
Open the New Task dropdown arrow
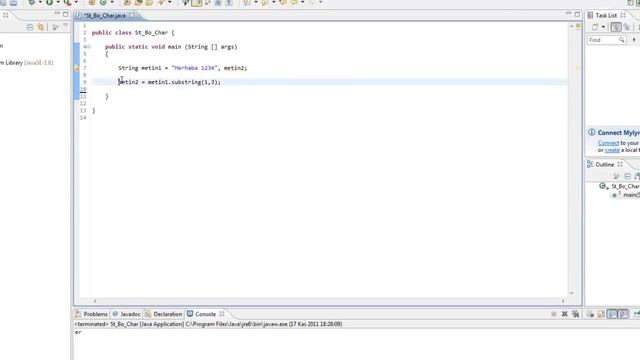tap(603, 27)
